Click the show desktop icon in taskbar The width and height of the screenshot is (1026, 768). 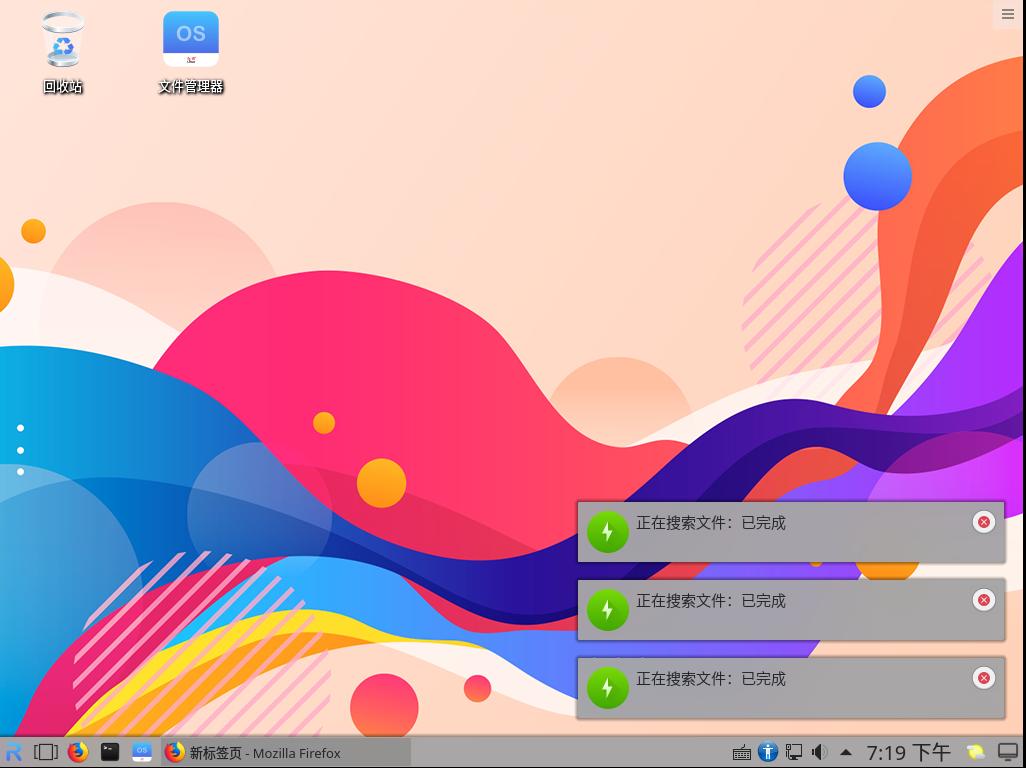coord(43,753)
